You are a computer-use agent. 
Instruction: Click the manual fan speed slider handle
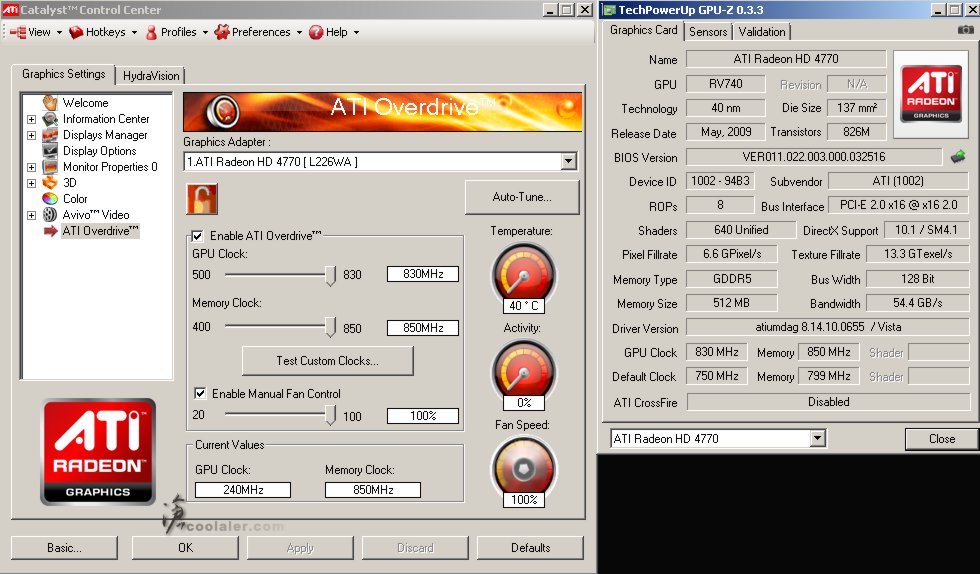(331, 415)
